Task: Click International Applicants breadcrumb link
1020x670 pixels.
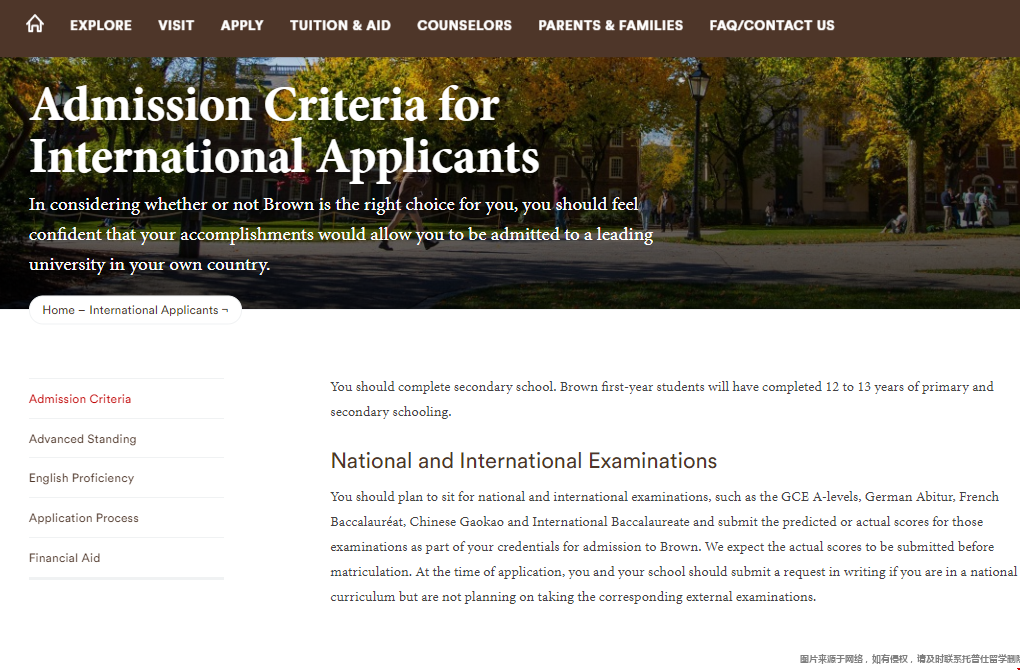Action: pos(154,310)
